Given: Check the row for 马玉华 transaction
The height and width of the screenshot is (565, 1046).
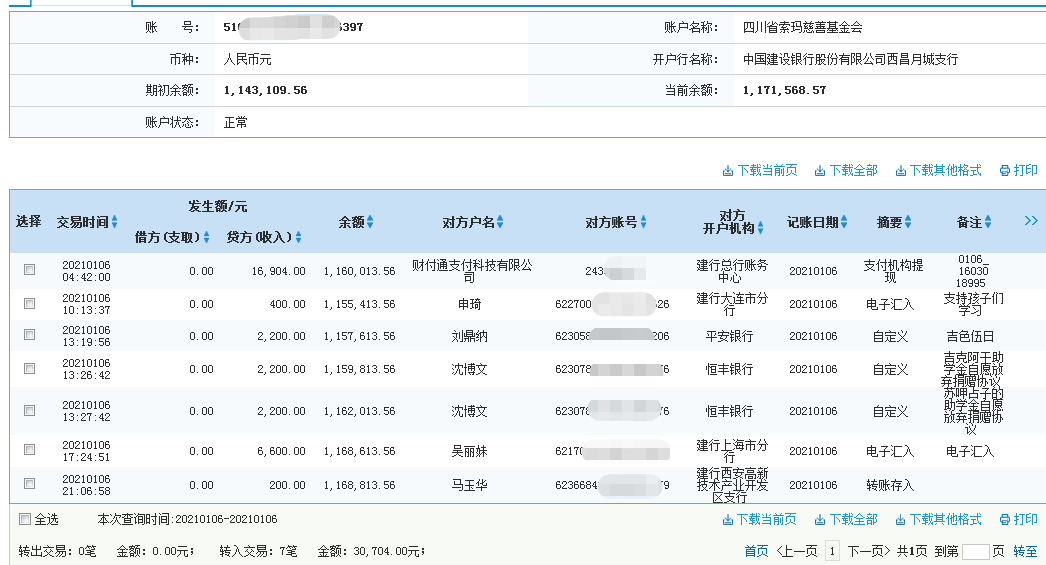Looking at the screenshot, I should pyautogui.click(x=29, y=484).
